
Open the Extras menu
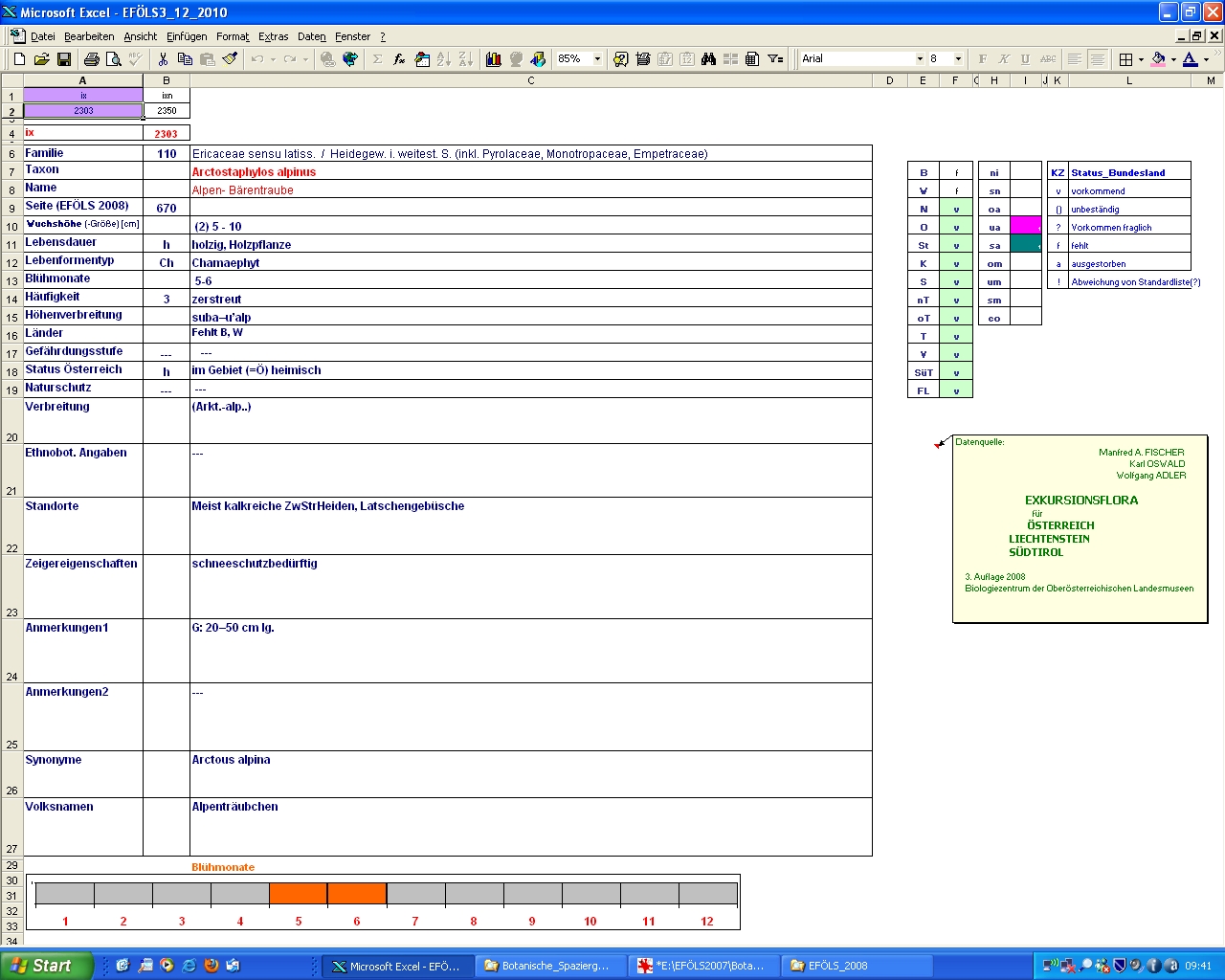(x=273, y=36)
